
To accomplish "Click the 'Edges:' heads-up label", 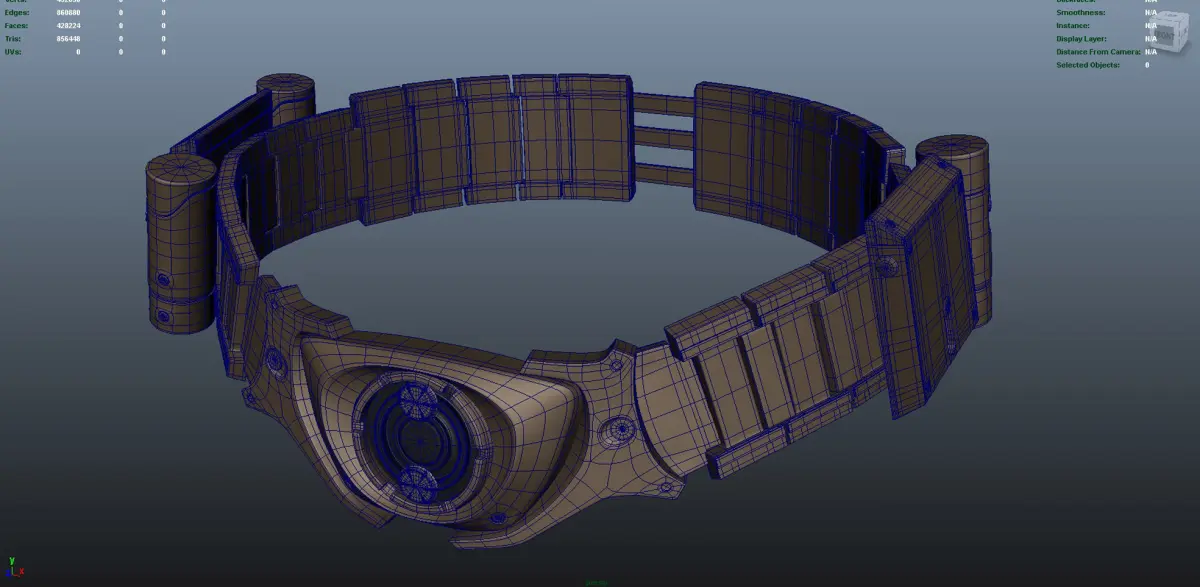I will coord(16,12).
